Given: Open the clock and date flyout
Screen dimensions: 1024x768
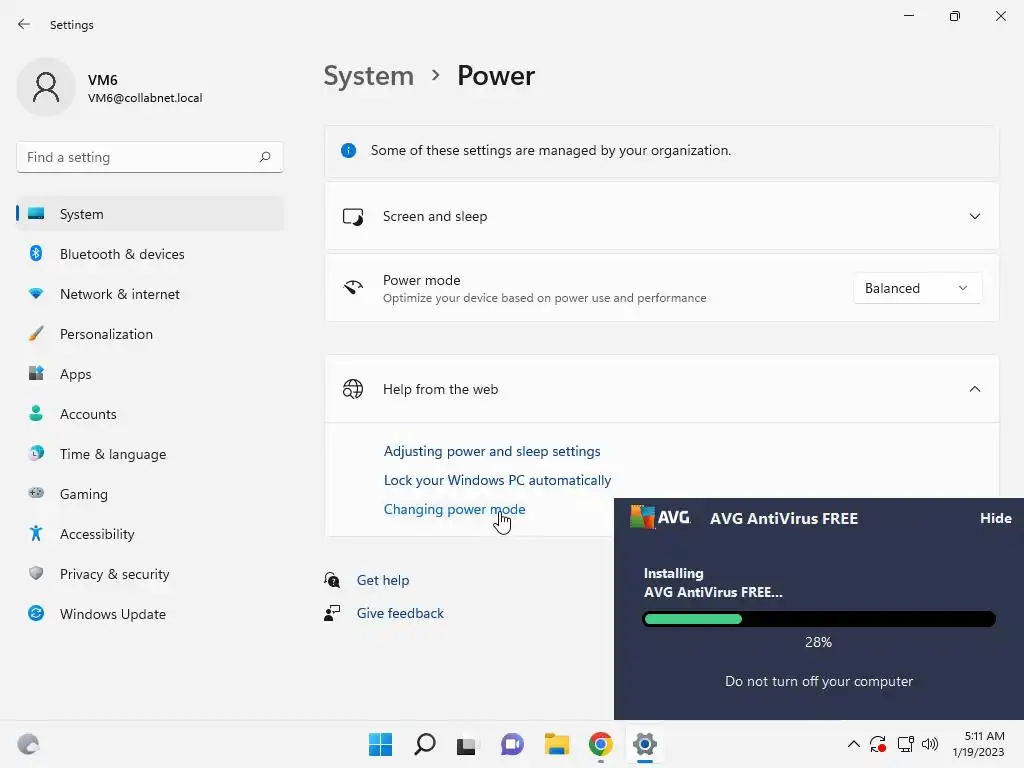Looking at the screenshot, I should click(x=978, y=744).
